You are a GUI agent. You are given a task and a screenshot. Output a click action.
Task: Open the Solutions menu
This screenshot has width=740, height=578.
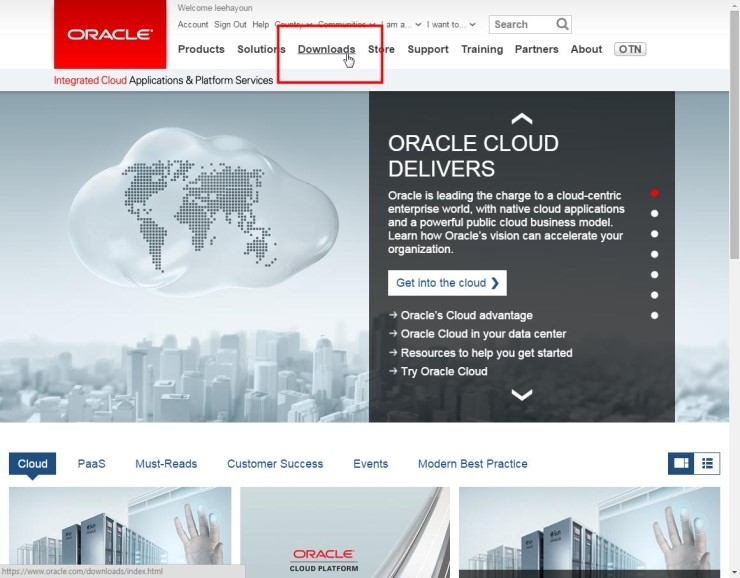[x=261, y=49]
